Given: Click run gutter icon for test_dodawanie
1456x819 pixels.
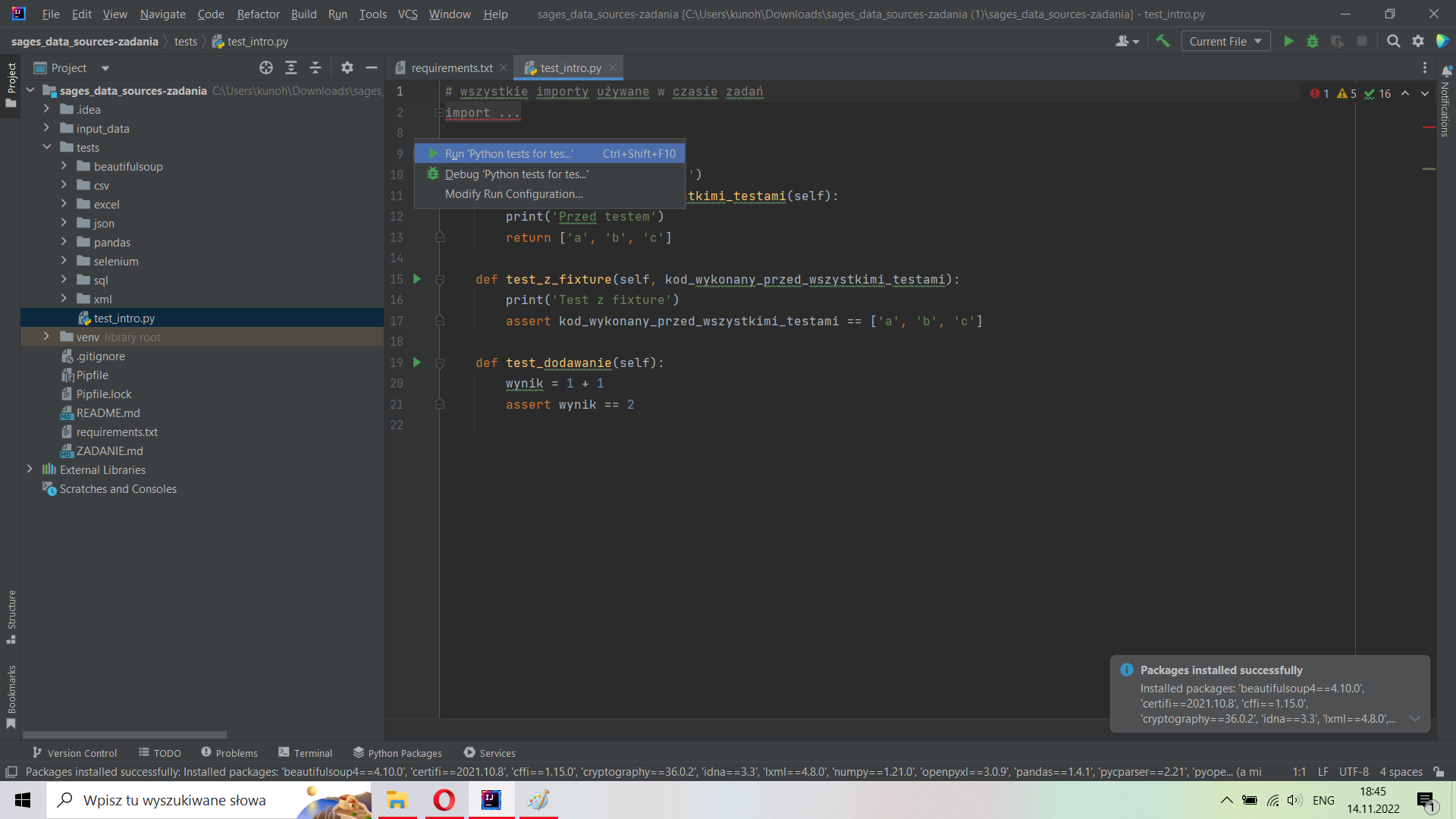Looking at the screenshot, I should (x=416, y=362).
